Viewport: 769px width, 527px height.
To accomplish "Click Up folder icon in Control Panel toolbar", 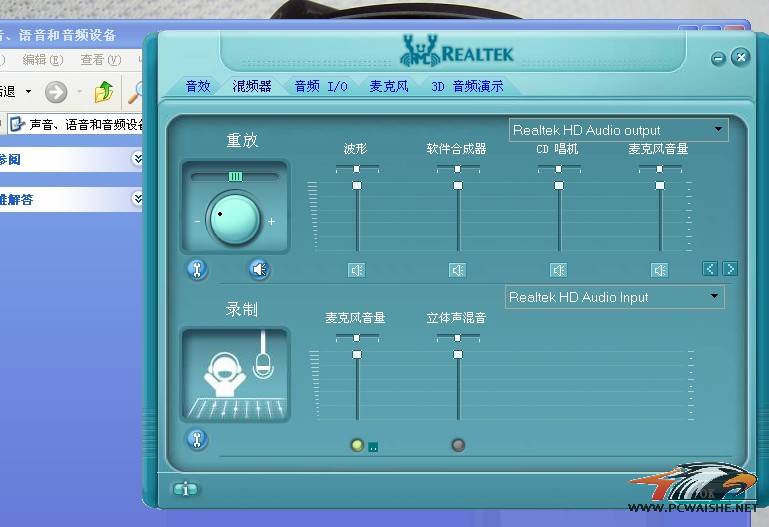I will [x=103, y=92].
